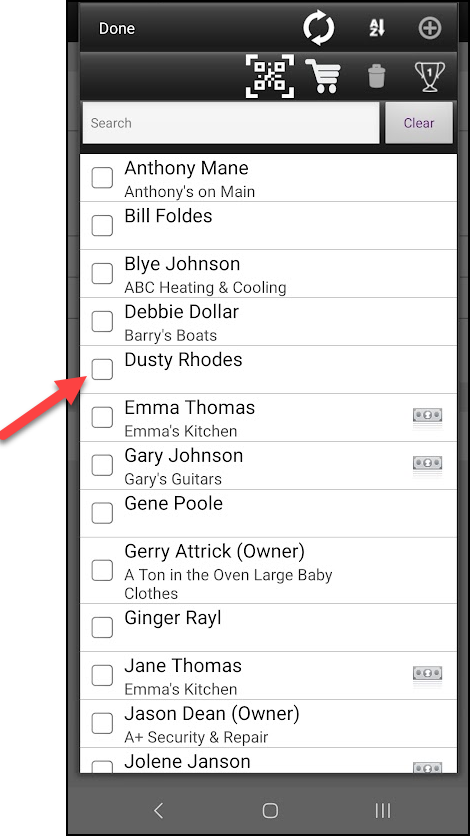Tap the Done button
The height and width of the screenshot is (836, 470).
click(117, 28)
